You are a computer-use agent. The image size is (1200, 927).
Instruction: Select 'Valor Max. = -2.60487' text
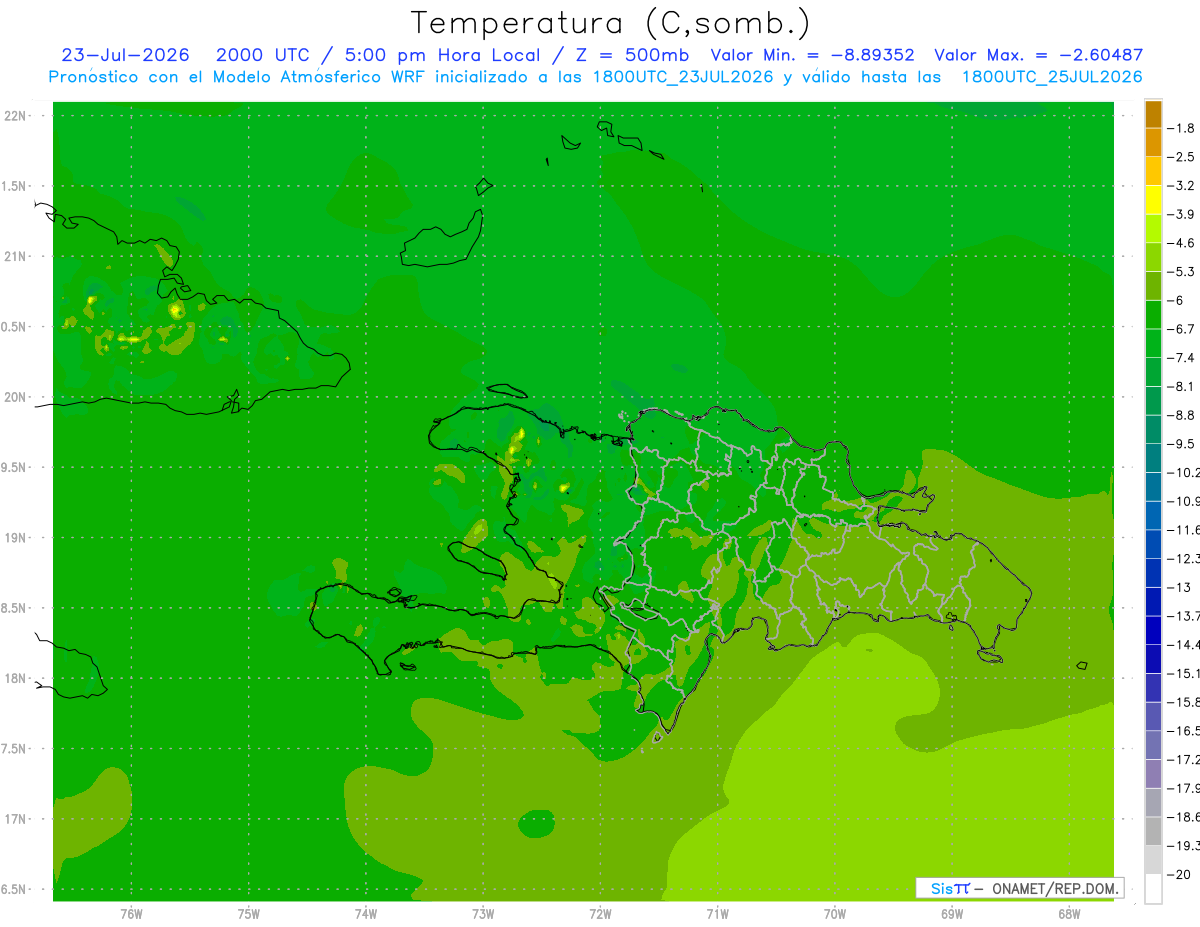point(1038,55)
